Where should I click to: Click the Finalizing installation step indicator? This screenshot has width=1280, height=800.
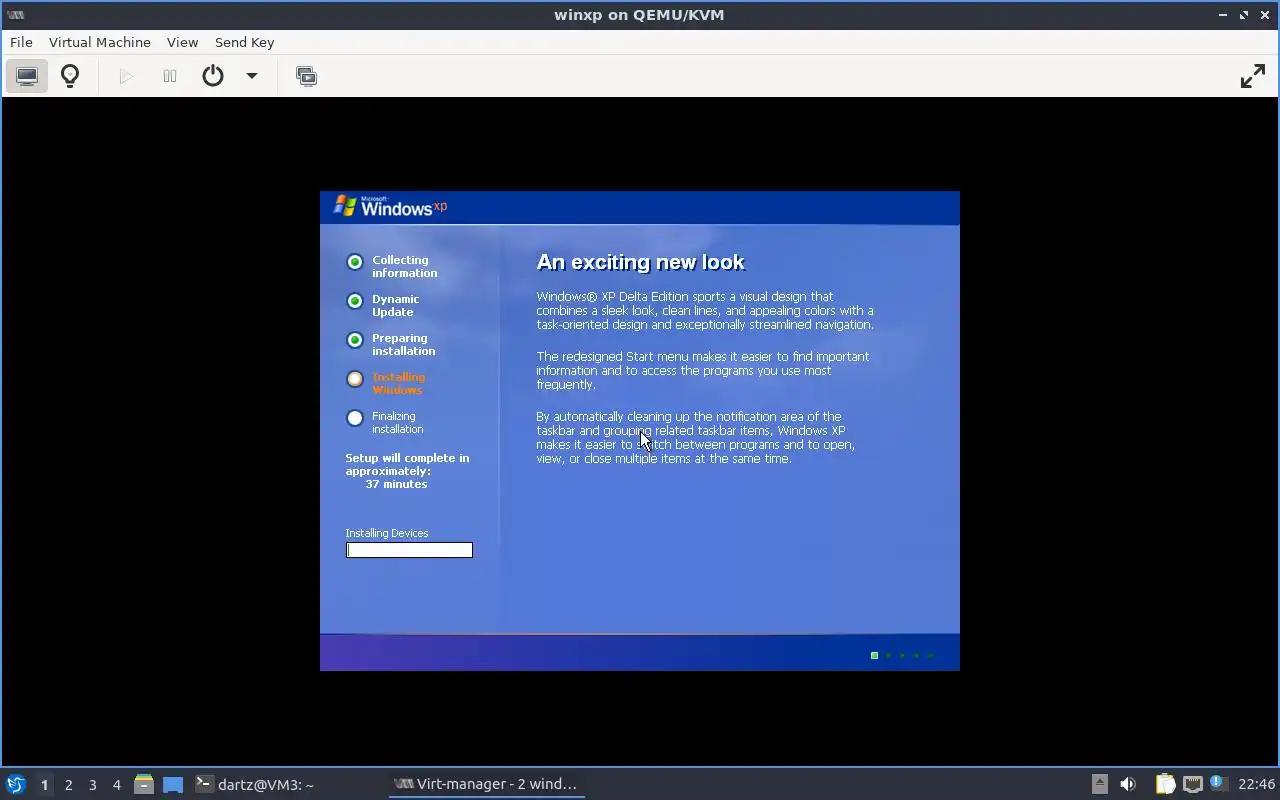(x=354, y=418)
